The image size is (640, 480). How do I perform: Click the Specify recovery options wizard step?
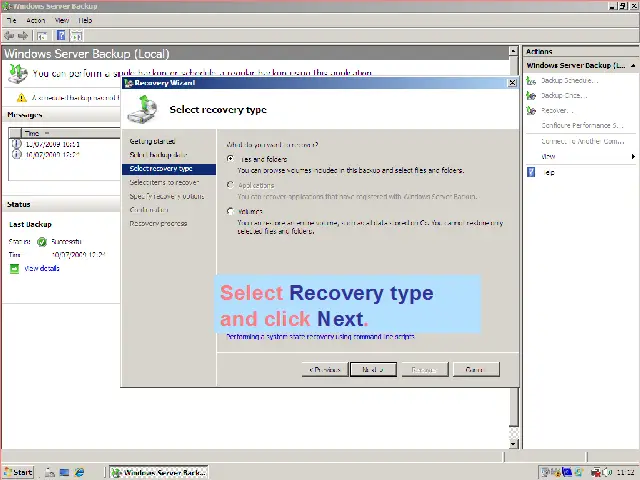(167, 196)
